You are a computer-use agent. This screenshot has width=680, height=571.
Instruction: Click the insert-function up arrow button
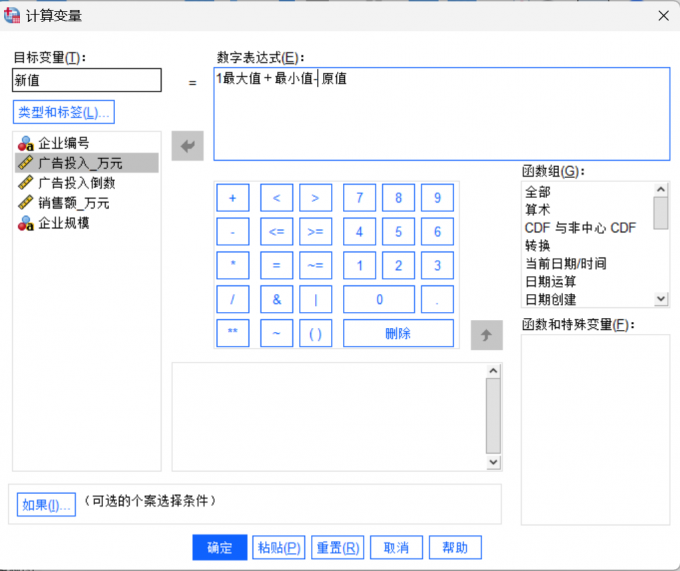point(487,335)
